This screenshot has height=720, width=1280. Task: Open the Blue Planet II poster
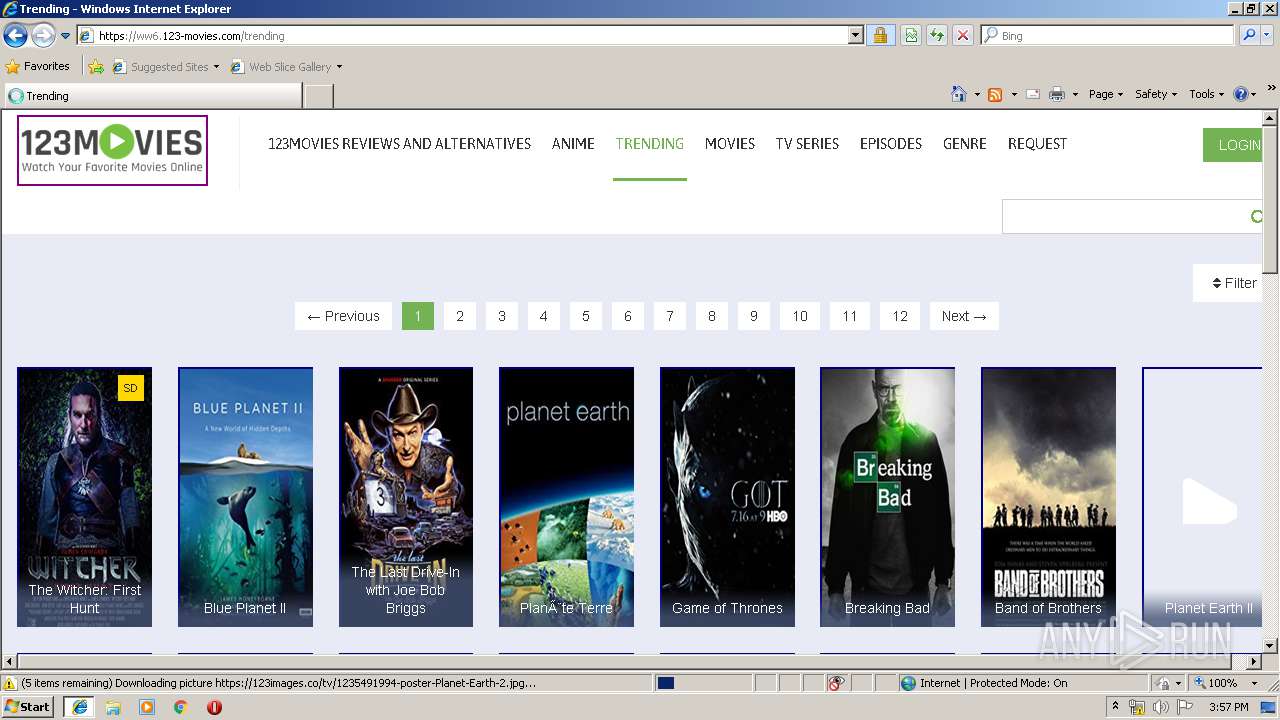(x=245, y=497)
